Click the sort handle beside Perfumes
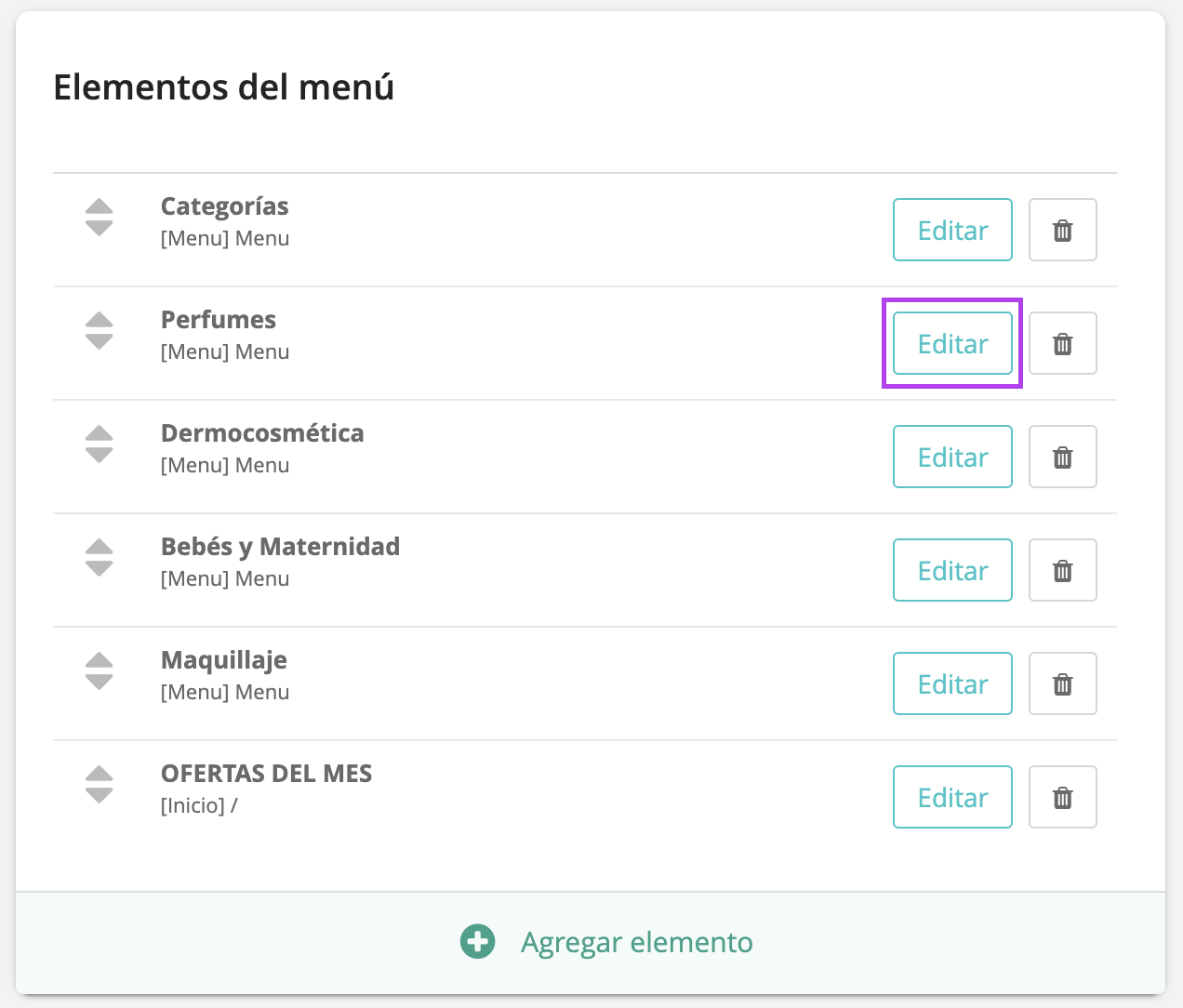1183x1008 pixels. point(99,331)
